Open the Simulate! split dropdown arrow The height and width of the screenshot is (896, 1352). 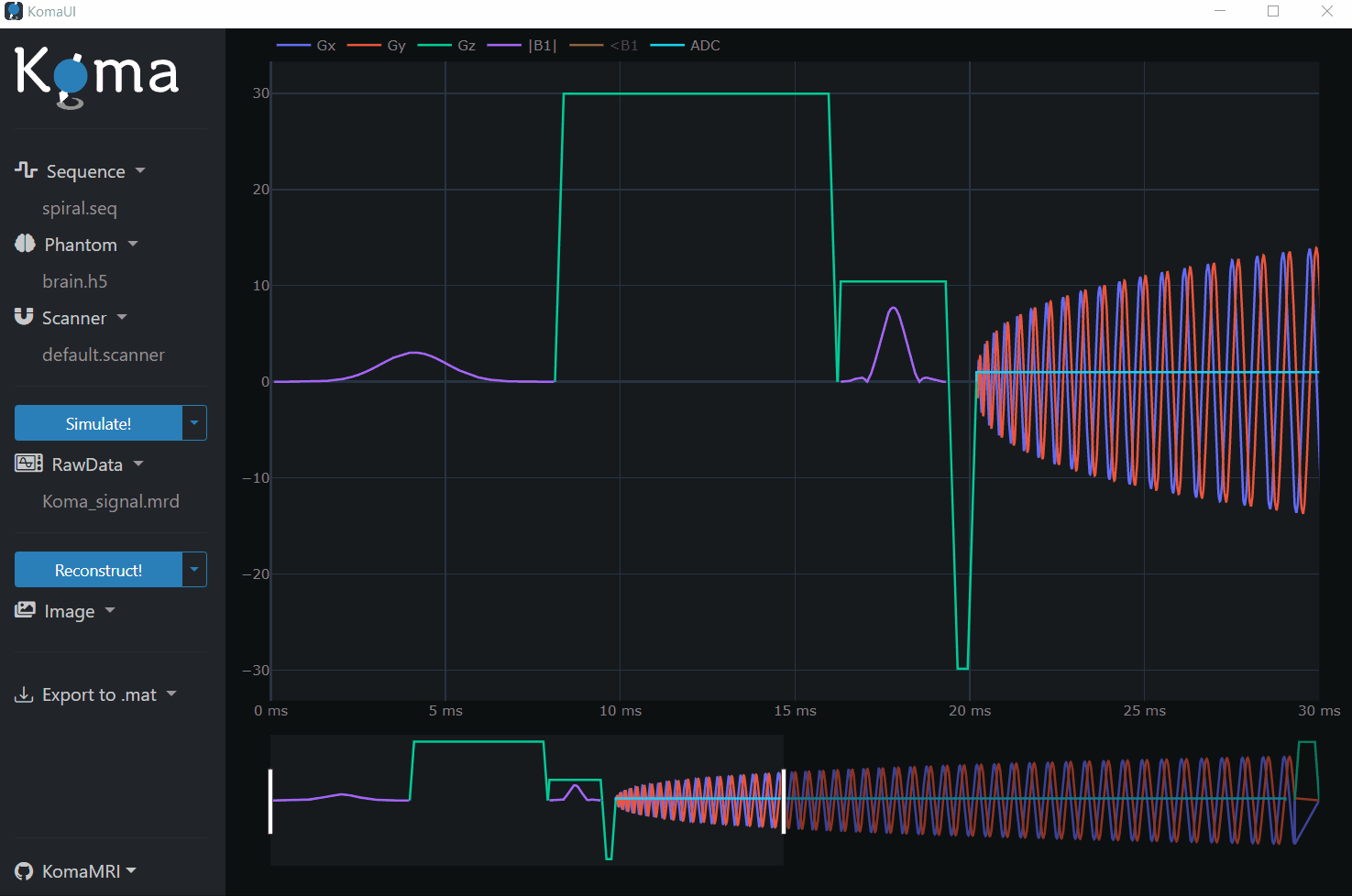(x=194, y=423)
